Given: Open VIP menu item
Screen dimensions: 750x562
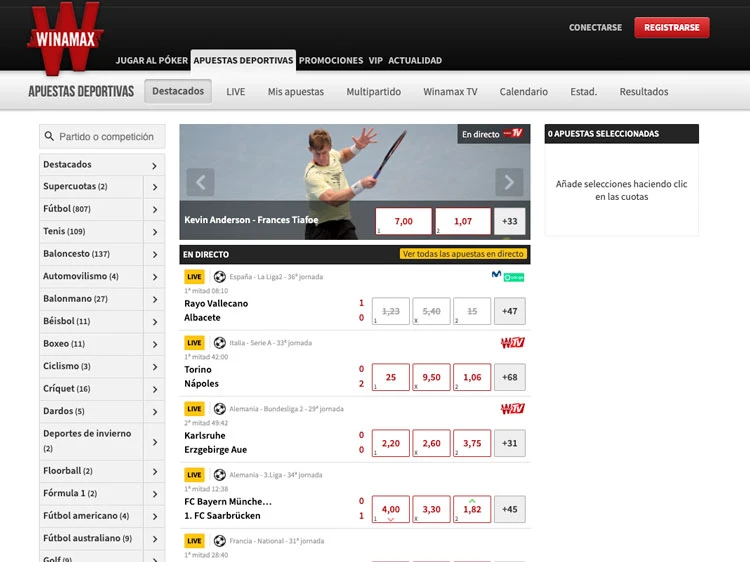Looking at the screenshot, I should pos(375,61).
